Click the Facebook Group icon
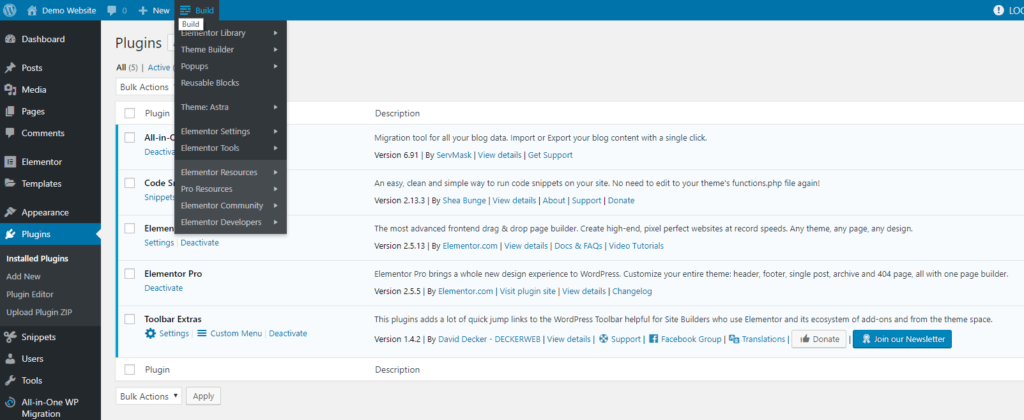The height and width of the screenshot is (420, 1024). coord(653,339)
